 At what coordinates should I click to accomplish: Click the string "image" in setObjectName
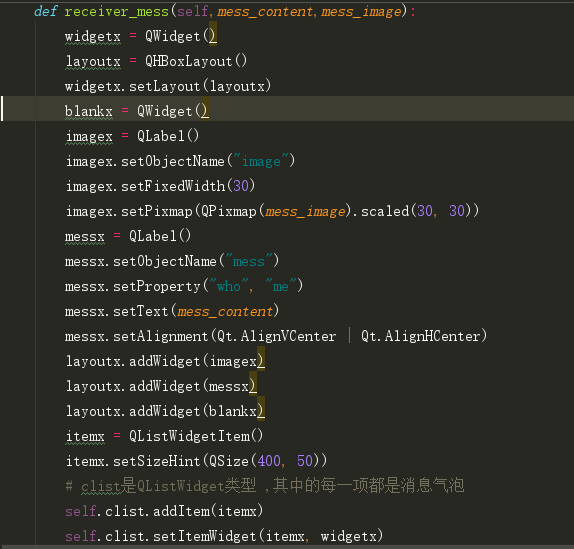tap(261, 161)
